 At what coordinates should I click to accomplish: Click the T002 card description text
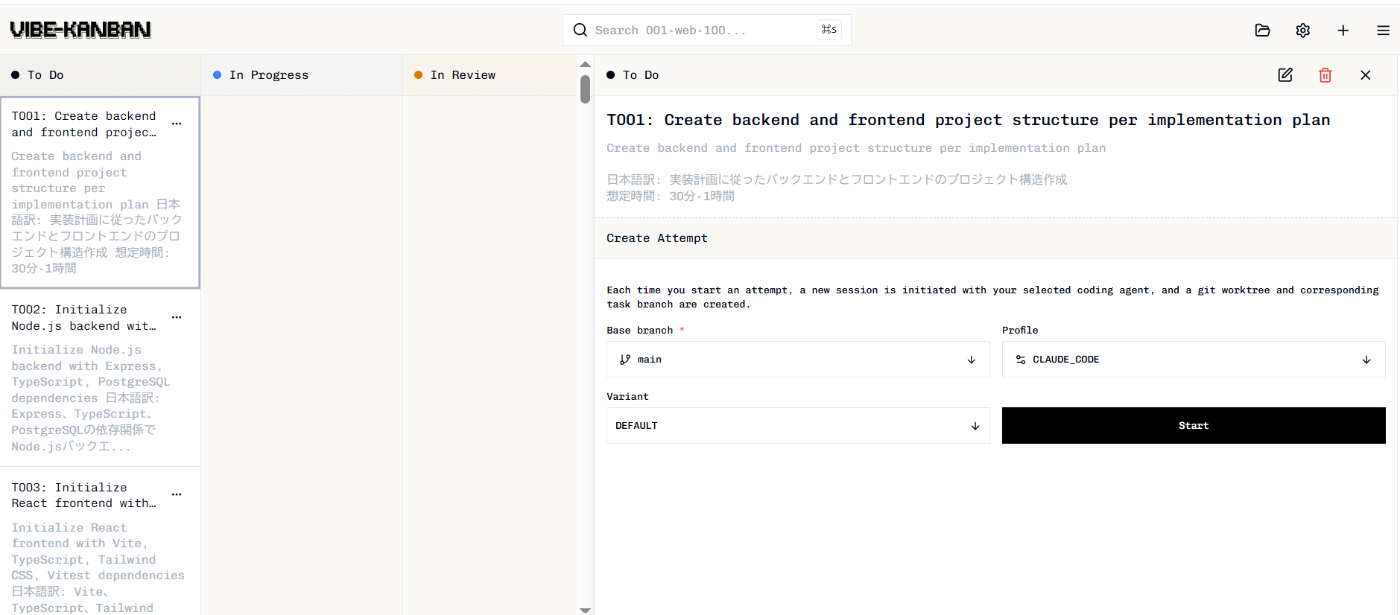click(x=91, y=398)
